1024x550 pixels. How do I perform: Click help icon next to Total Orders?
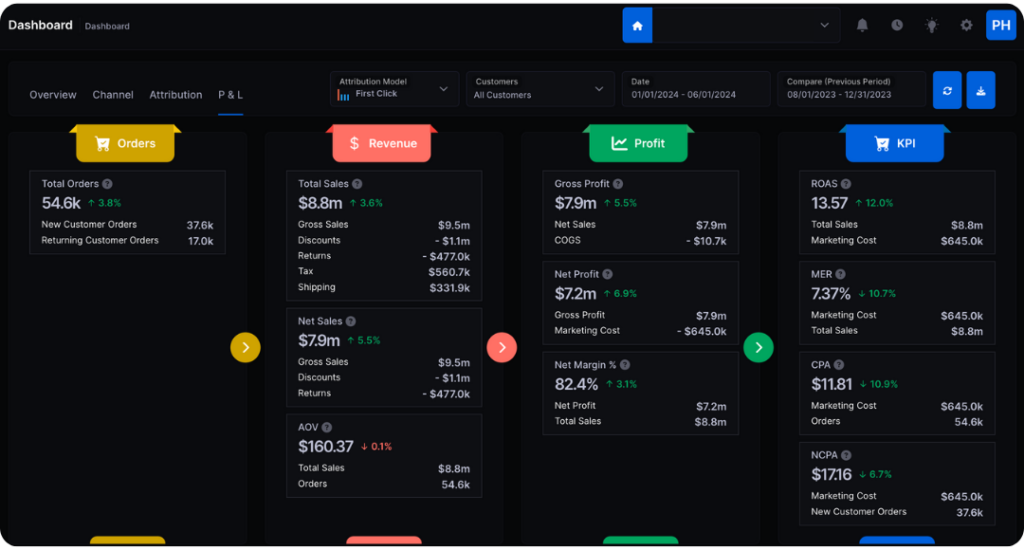tap(107, 184)
